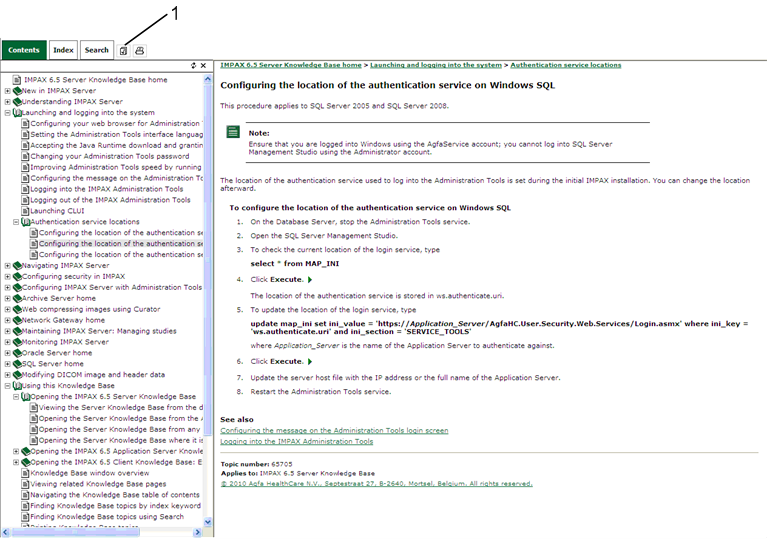Viewport: 768px width, 539px height.
Task: Select Opening the IMPAX 6.5 Client Knowledge Base
Action: 116,463
